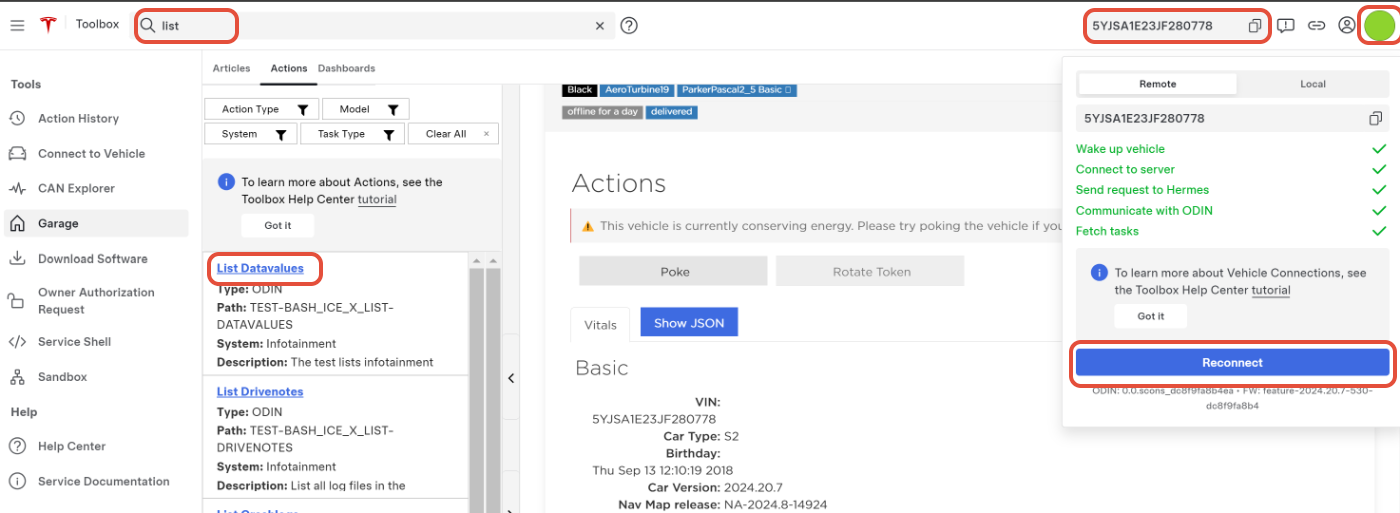This screenshot has height=513, width=1400.
Task: Click the offline for a day tag
Action: pyautogui.click(x=602, y=112)
